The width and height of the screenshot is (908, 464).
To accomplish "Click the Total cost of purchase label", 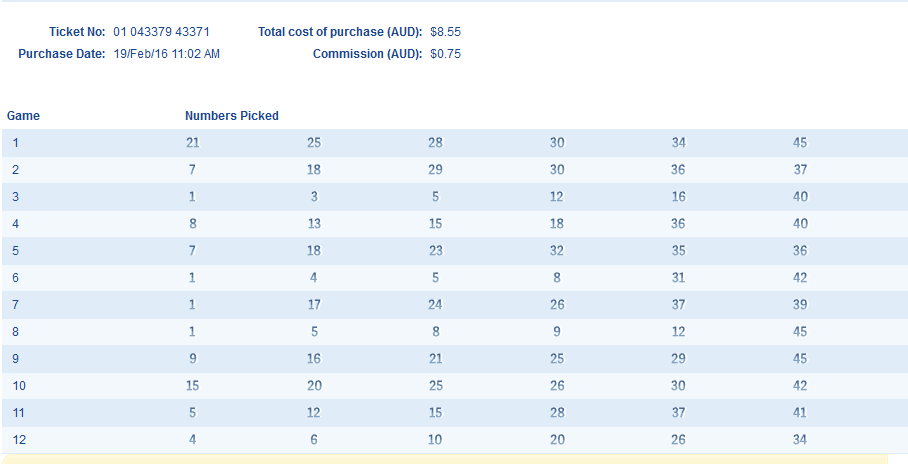I will [x=340, y=32].
